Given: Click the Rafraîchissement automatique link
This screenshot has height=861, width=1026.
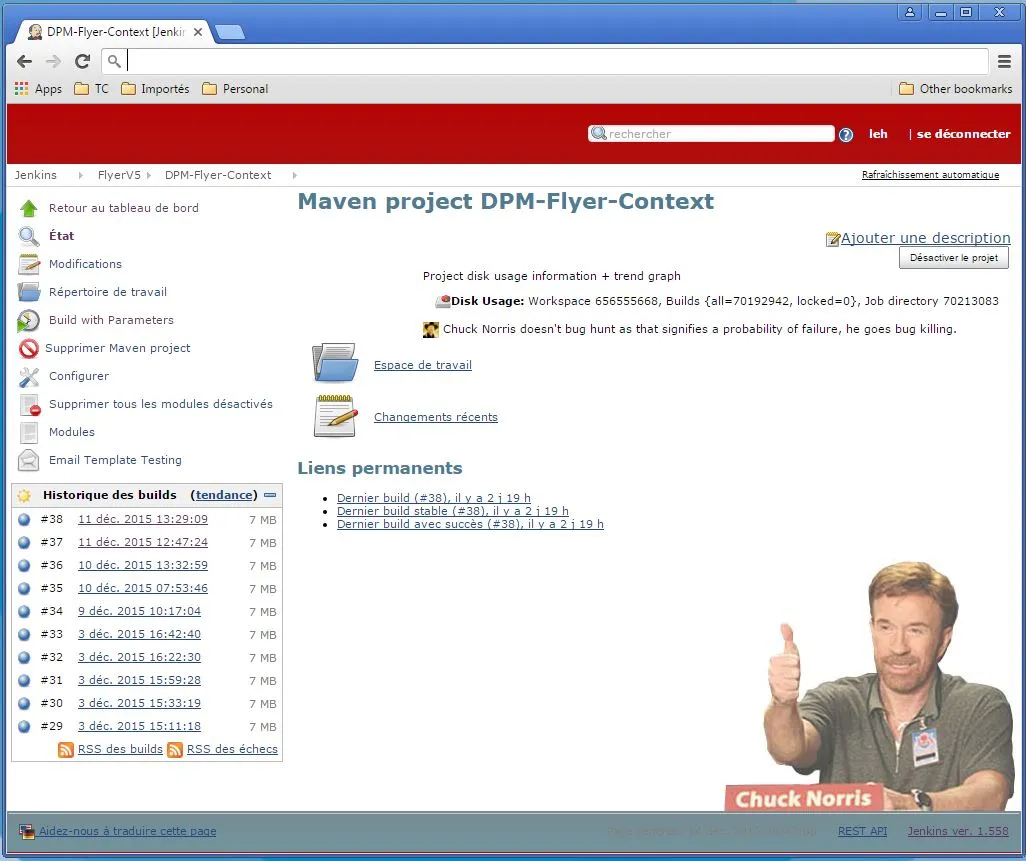Looking at the screenshot, I should click(x=930, y=175).
